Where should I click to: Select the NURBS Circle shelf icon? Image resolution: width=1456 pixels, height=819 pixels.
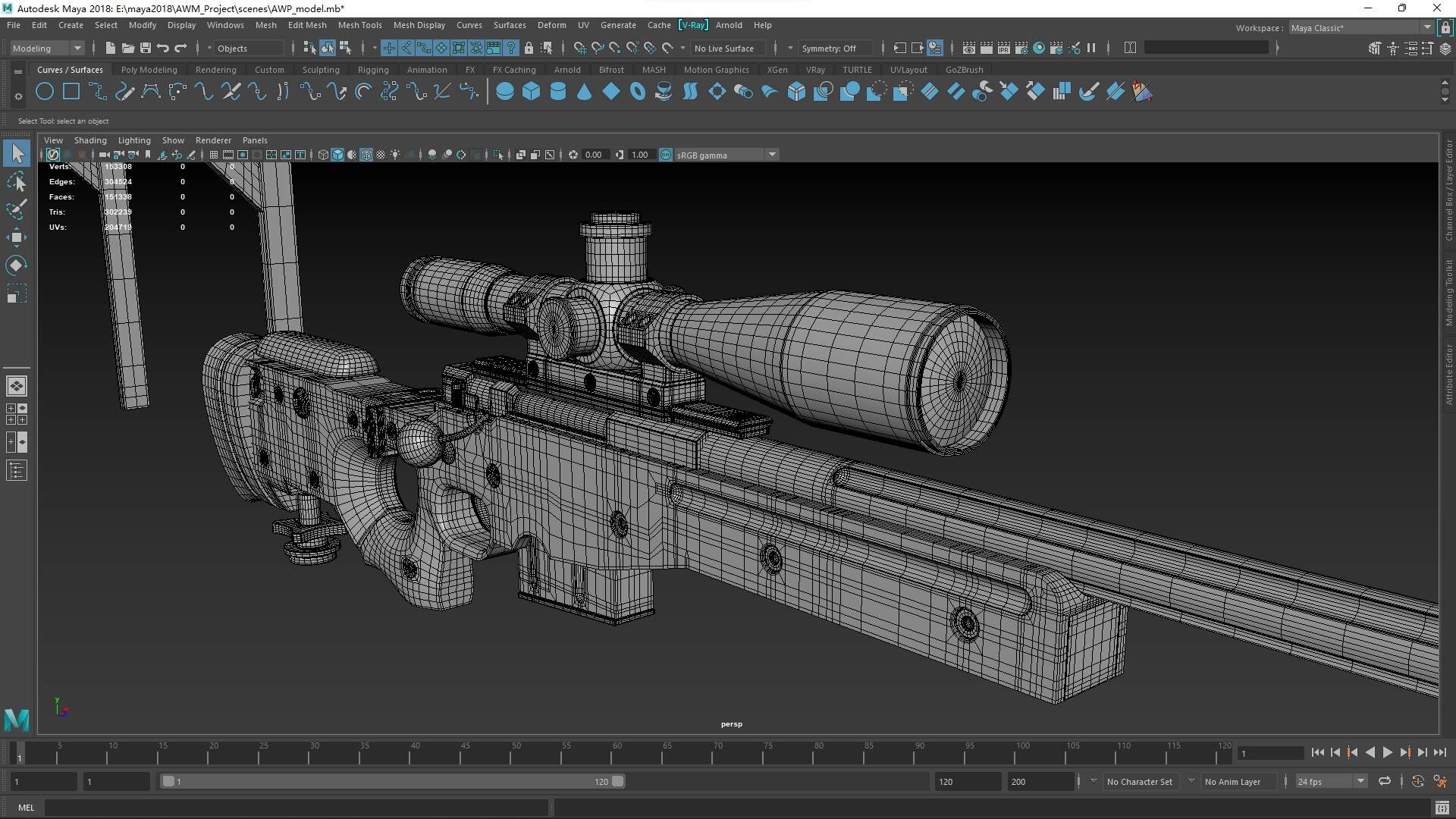click(45, 93)
